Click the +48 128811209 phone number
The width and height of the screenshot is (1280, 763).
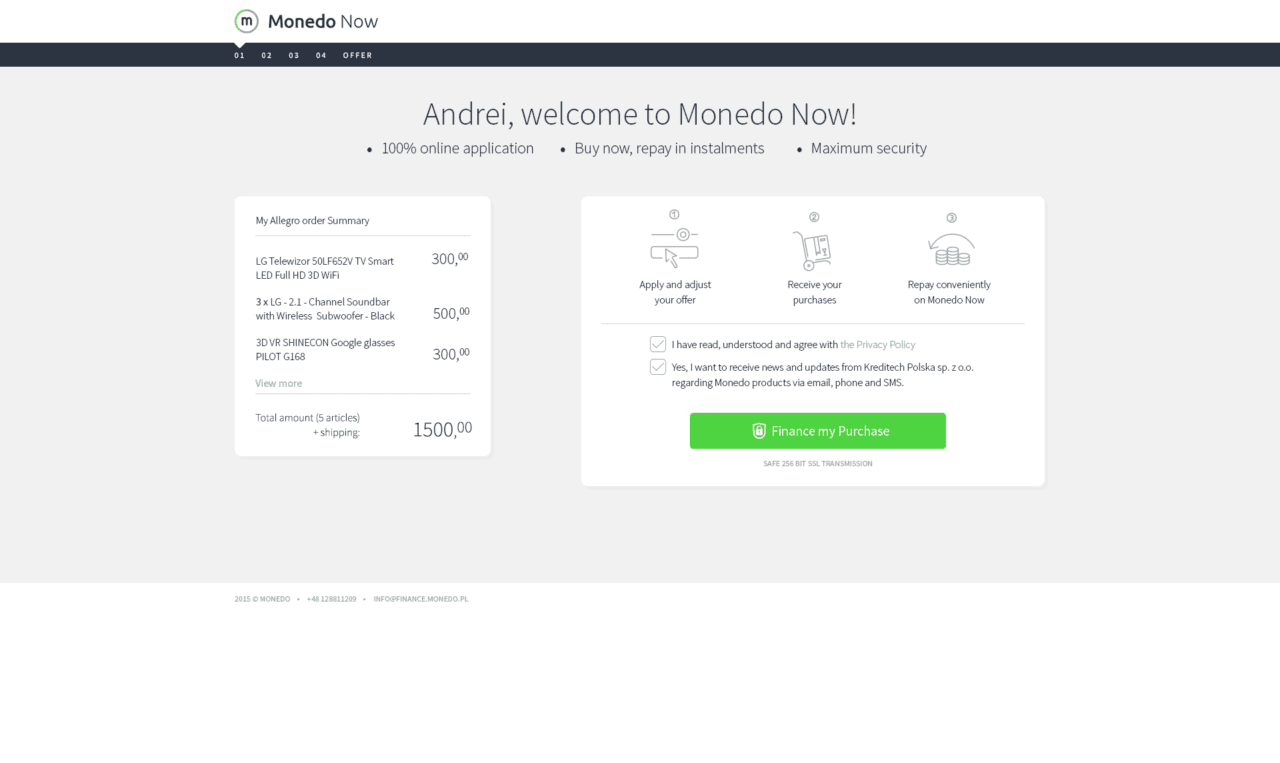[331, 599]
